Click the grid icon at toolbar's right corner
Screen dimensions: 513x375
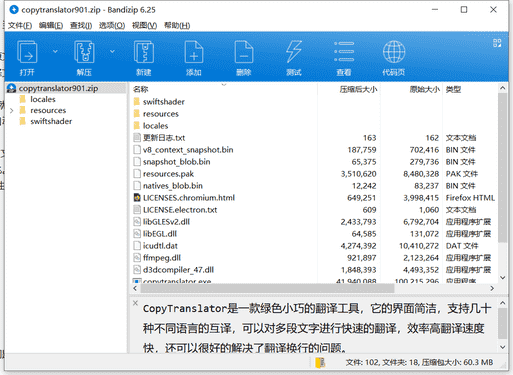click(x=497, y=43)
